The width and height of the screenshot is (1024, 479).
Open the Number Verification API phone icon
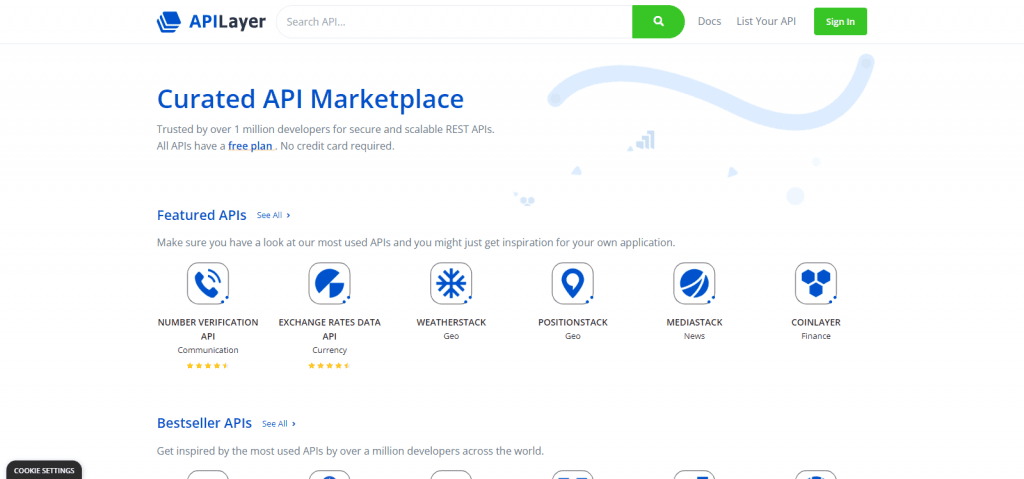point(208,284)
